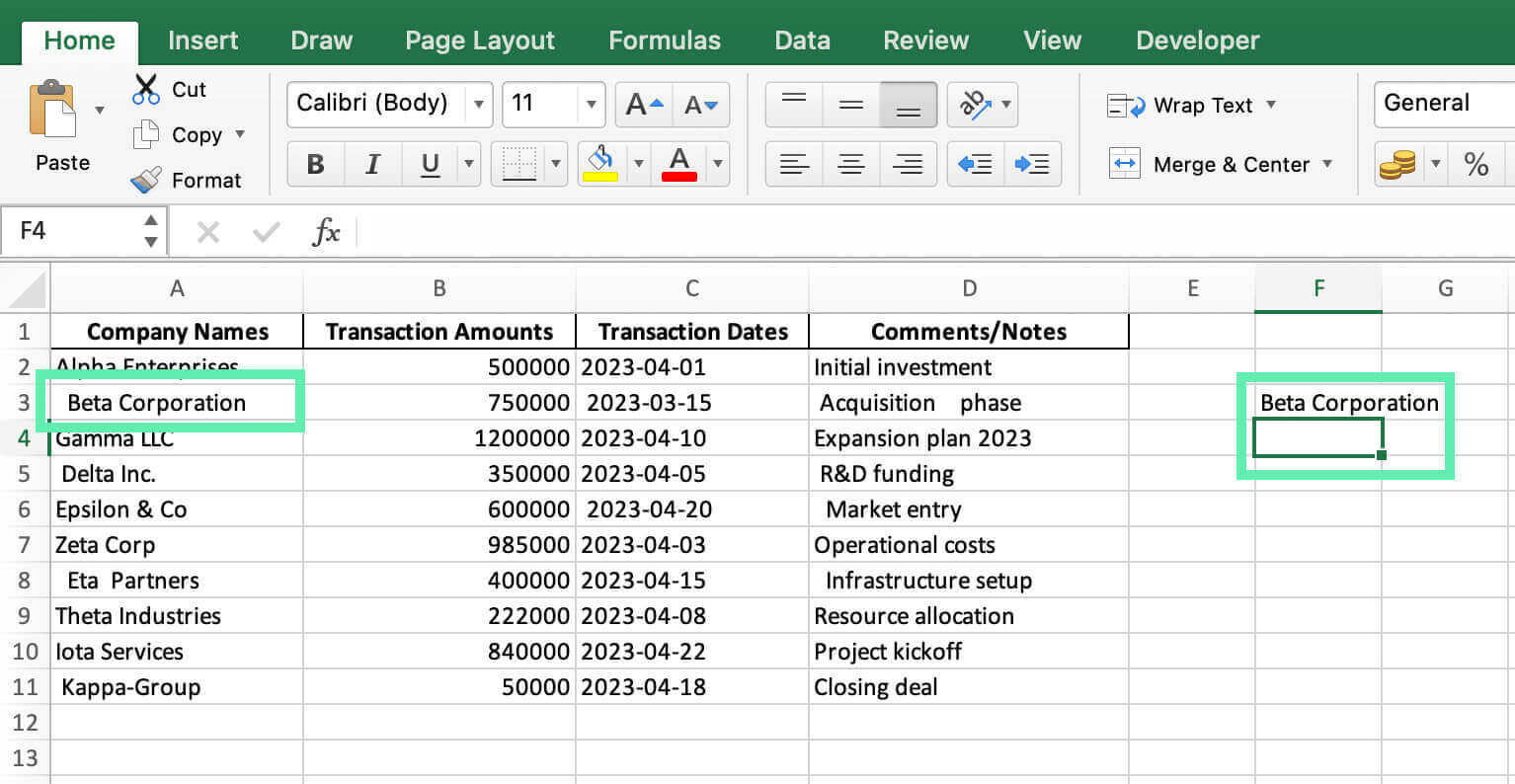Cancel formula entry with X

[x=207, y=232]
